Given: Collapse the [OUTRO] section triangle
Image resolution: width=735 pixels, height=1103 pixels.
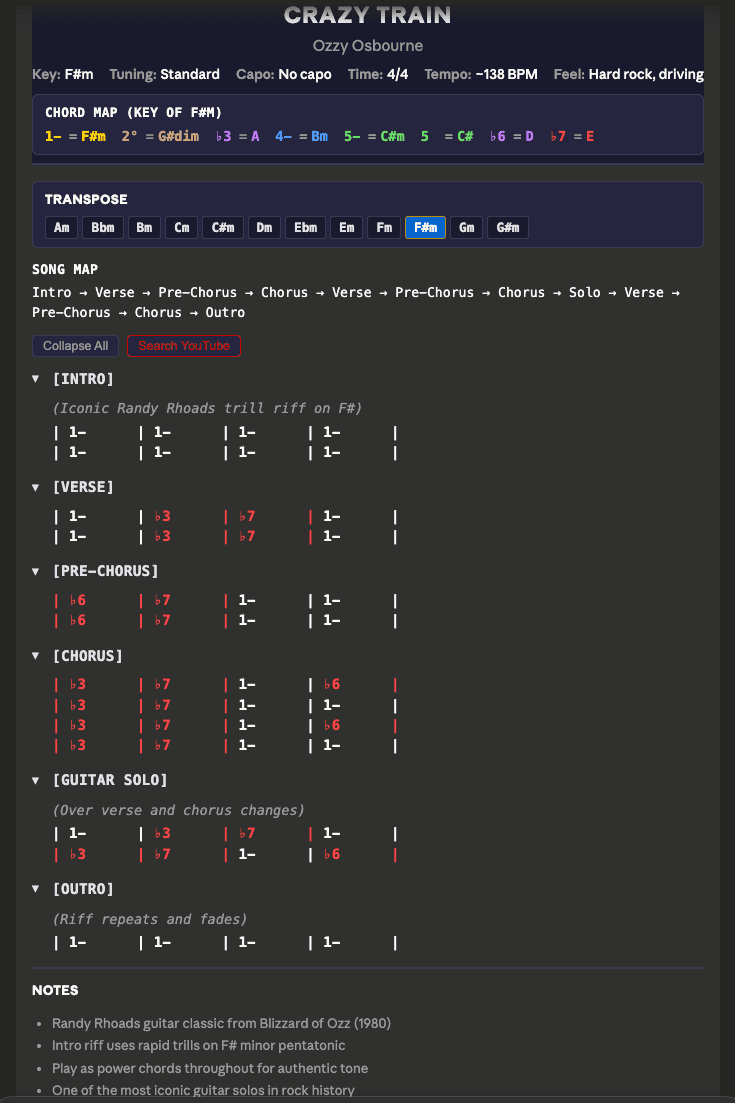Looking at the screenshot, I should coord(36,888).
